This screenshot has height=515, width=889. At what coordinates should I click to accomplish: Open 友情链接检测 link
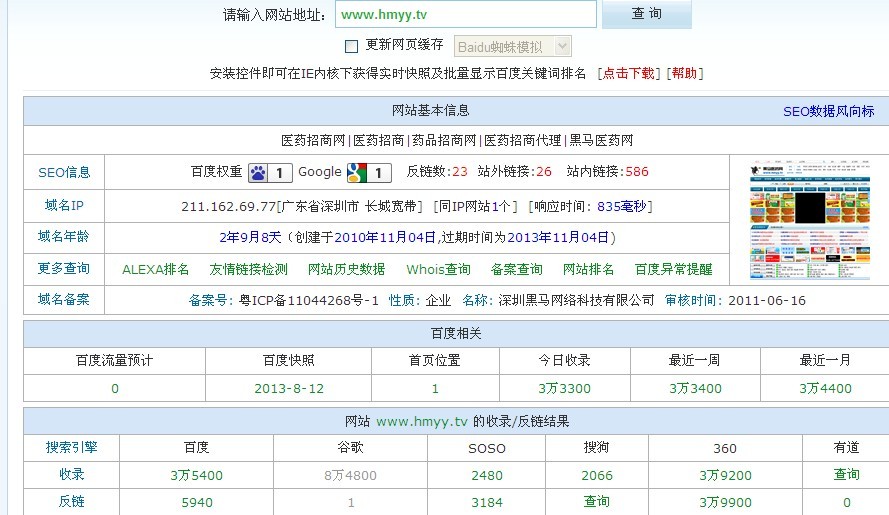(x=248, y=269)
